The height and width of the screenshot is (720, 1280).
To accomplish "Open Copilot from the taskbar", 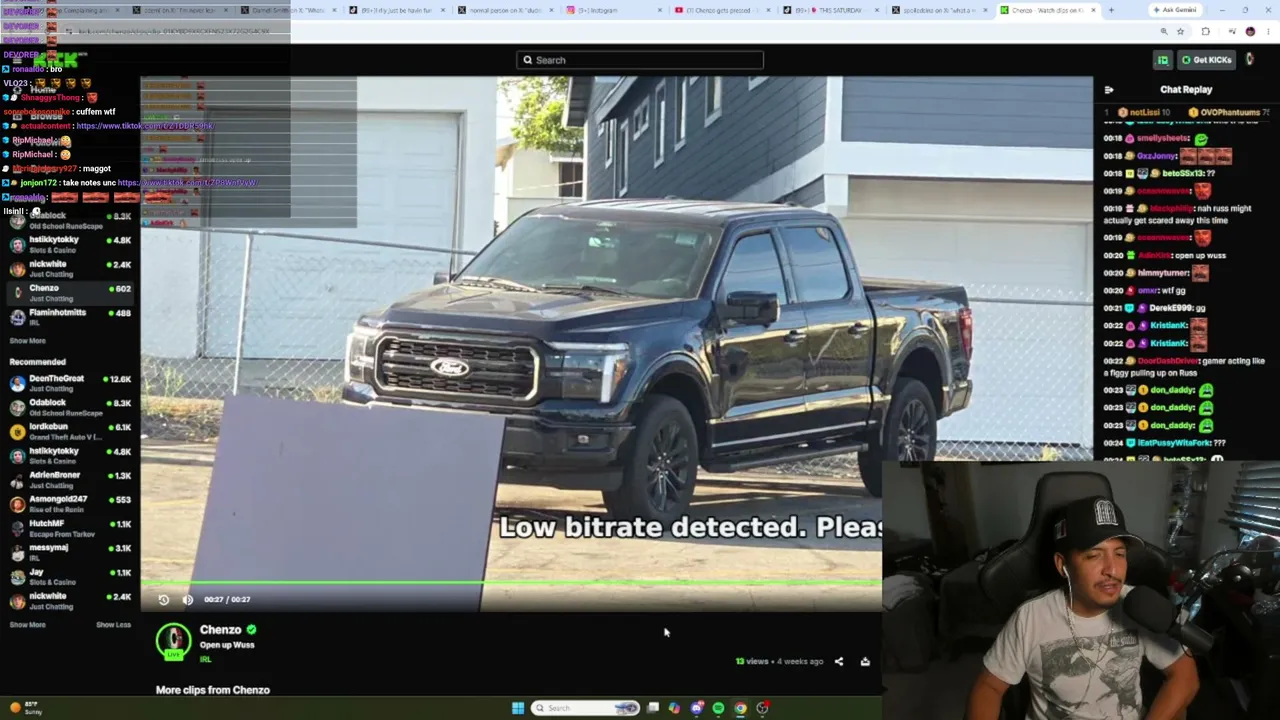I will click(x=675, y=708).
